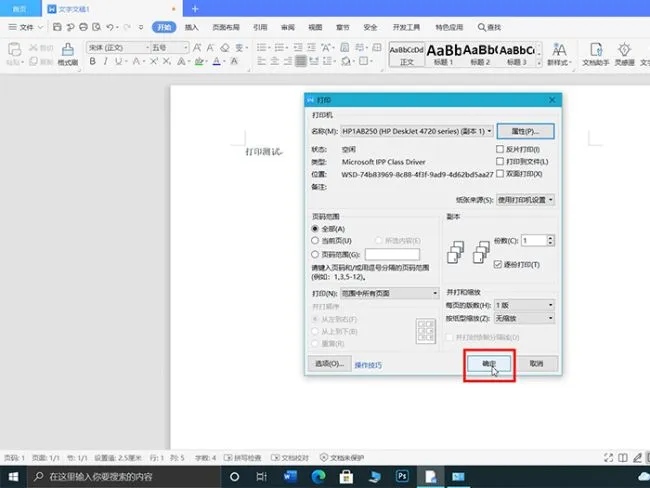Switch to the 审阅 ribbon tab
The image size is (650, 488).
pyautogui.click(x=287, y=27)
